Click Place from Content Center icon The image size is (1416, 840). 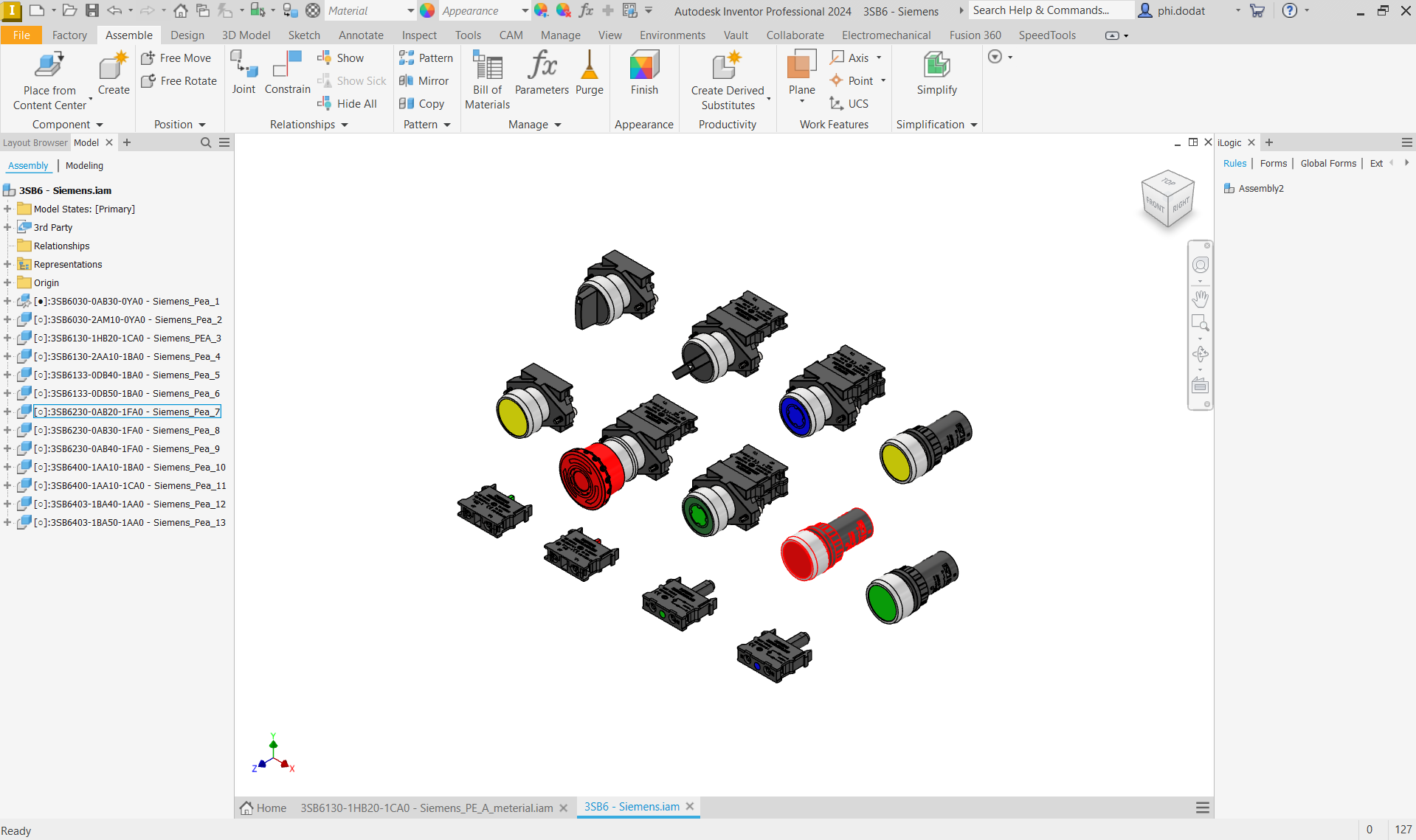49,66
